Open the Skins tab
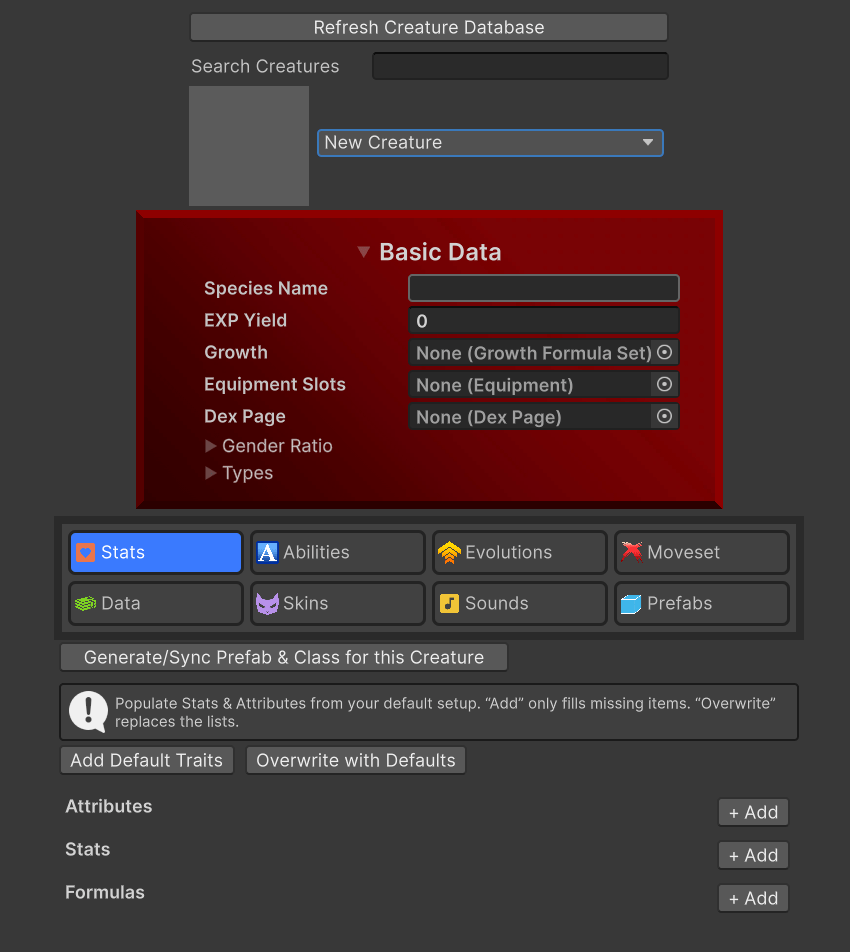This screenshot has width=850, height=952. 337,603
